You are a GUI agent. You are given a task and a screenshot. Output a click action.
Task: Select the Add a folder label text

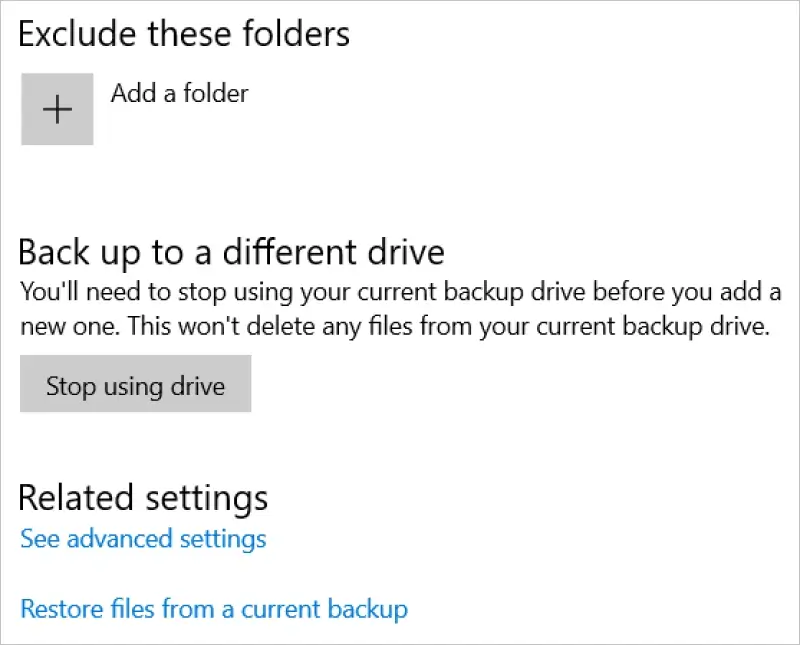179,93
